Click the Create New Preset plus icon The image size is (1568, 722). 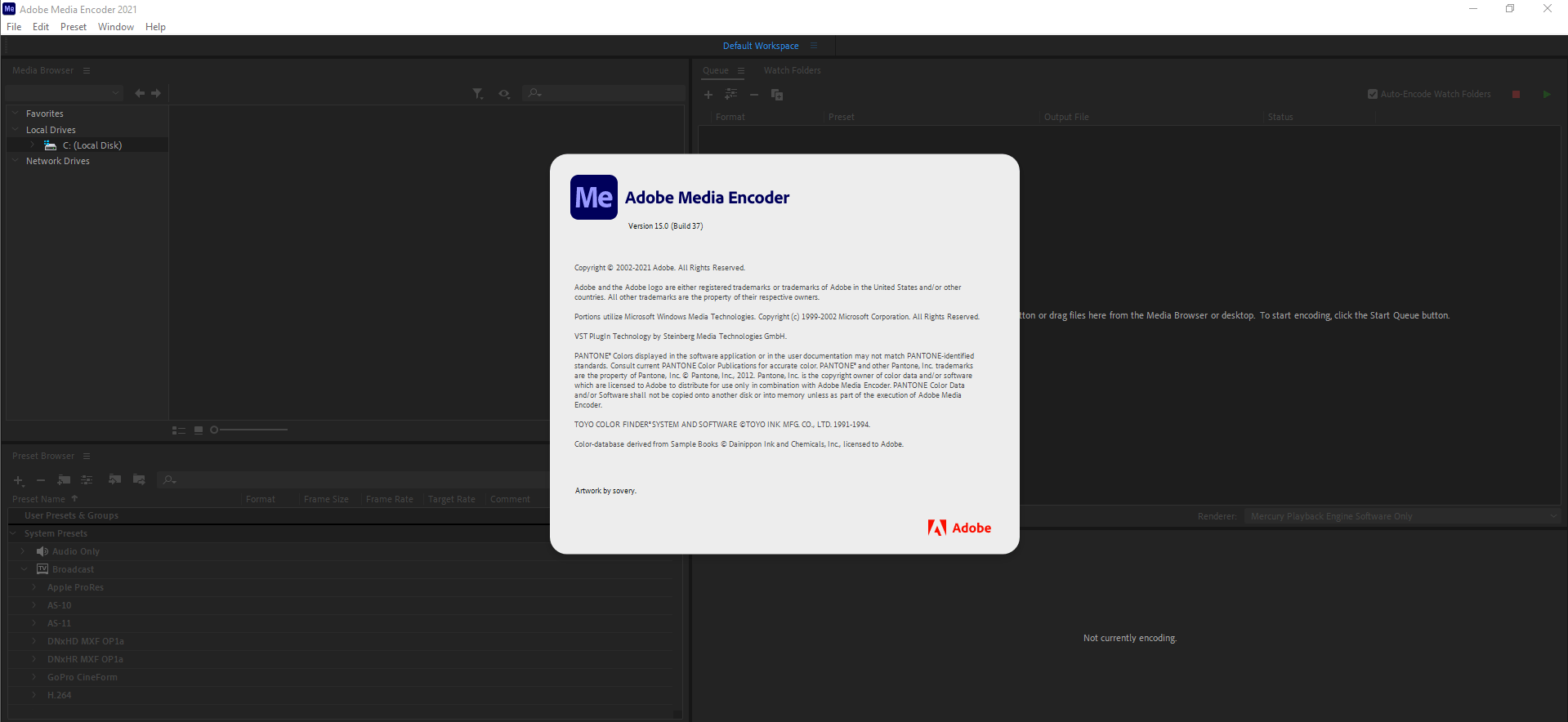(19, 480)
